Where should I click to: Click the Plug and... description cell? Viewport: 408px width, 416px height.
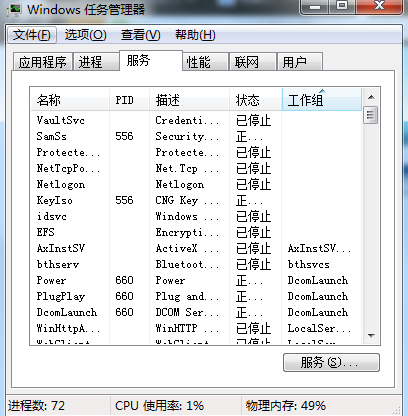pos(187,296)
